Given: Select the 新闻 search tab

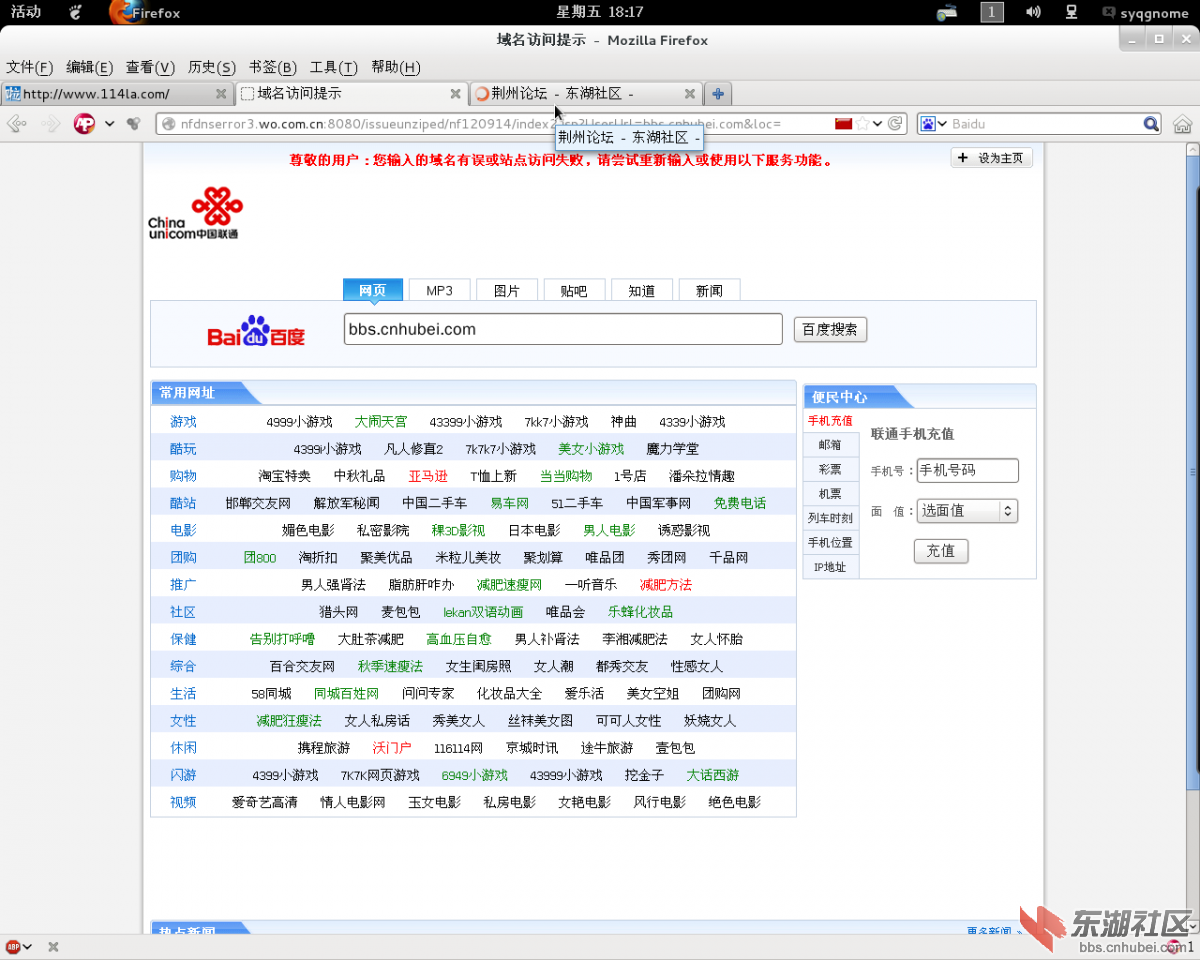Looking at the screenshot, I should click(709, 290).
